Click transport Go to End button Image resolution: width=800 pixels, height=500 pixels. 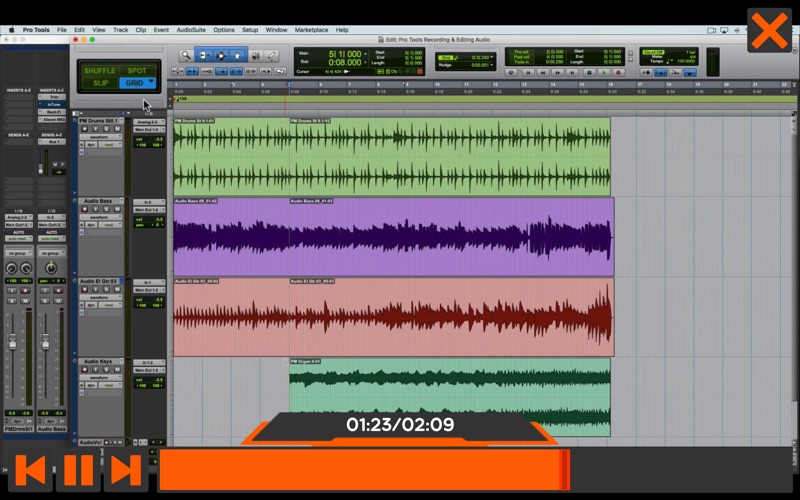tap(573, 73)
